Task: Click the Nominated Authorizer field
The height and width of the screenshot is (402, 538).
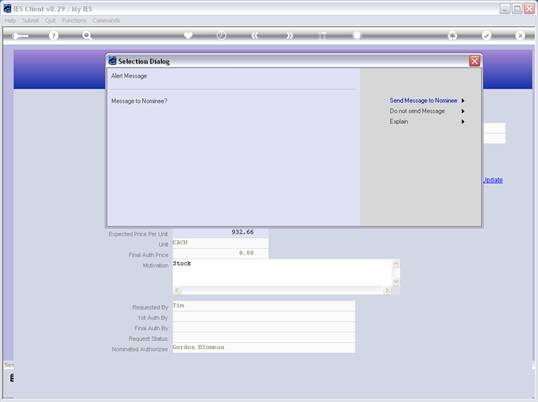Action: (264, 347)
